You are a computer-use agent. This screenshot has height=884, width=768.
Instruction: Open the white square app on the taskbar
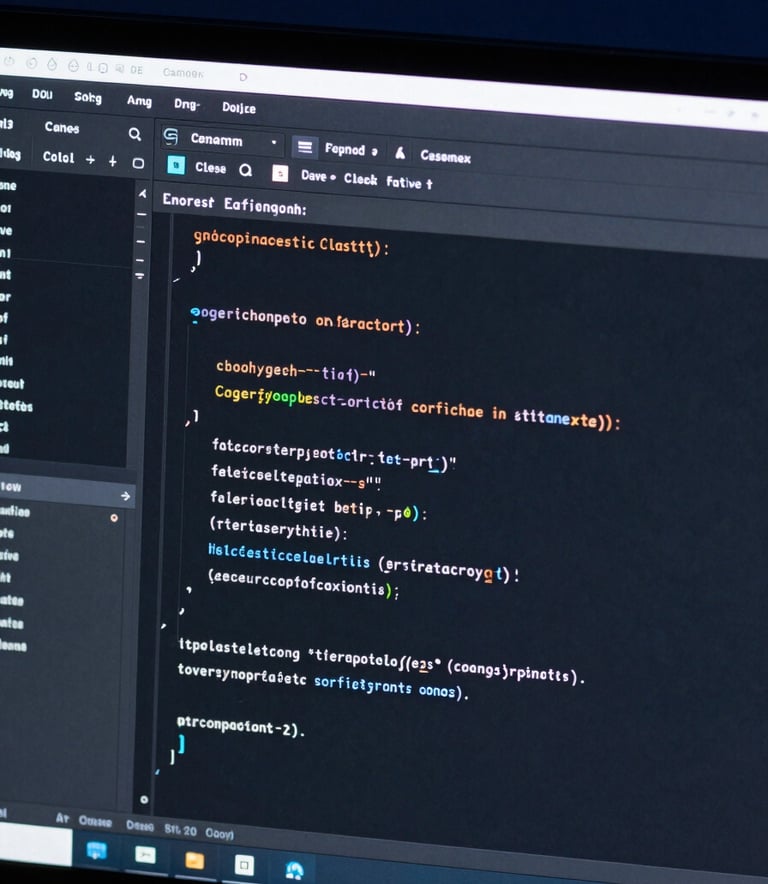point(244,865)
